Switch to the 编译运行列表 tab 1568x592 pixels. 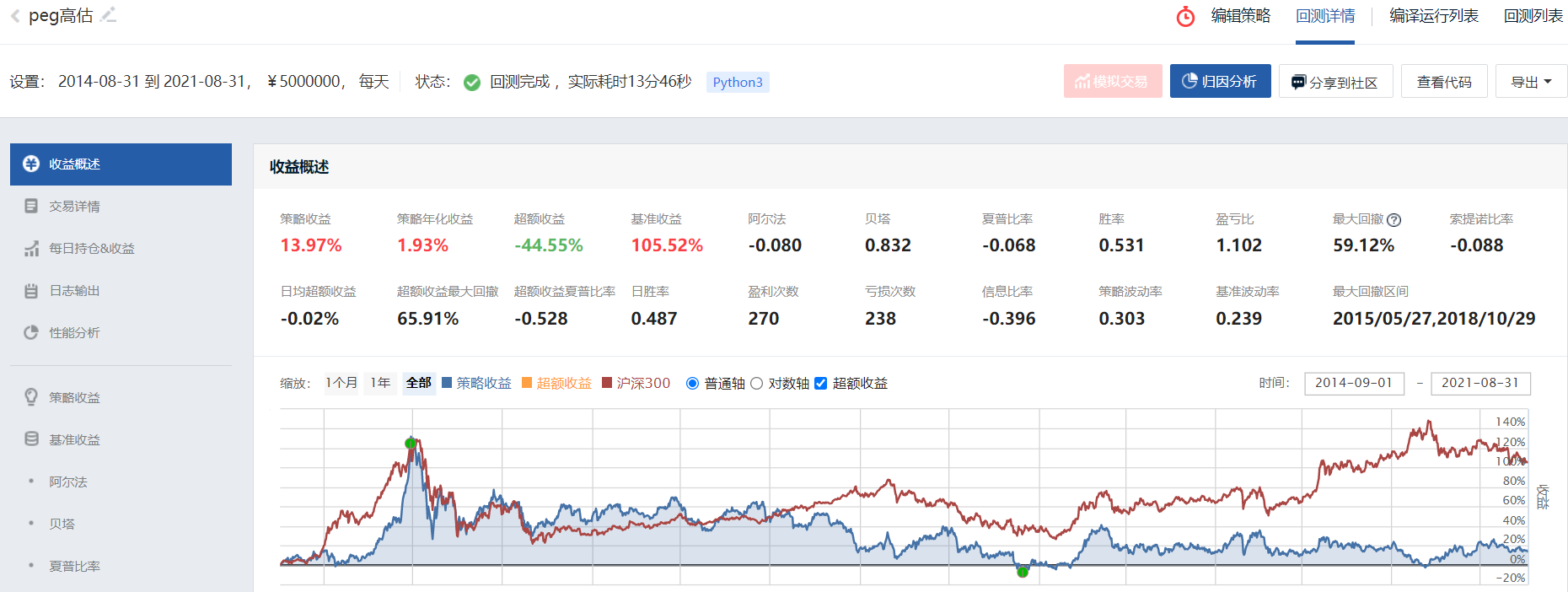(1434, 16)
